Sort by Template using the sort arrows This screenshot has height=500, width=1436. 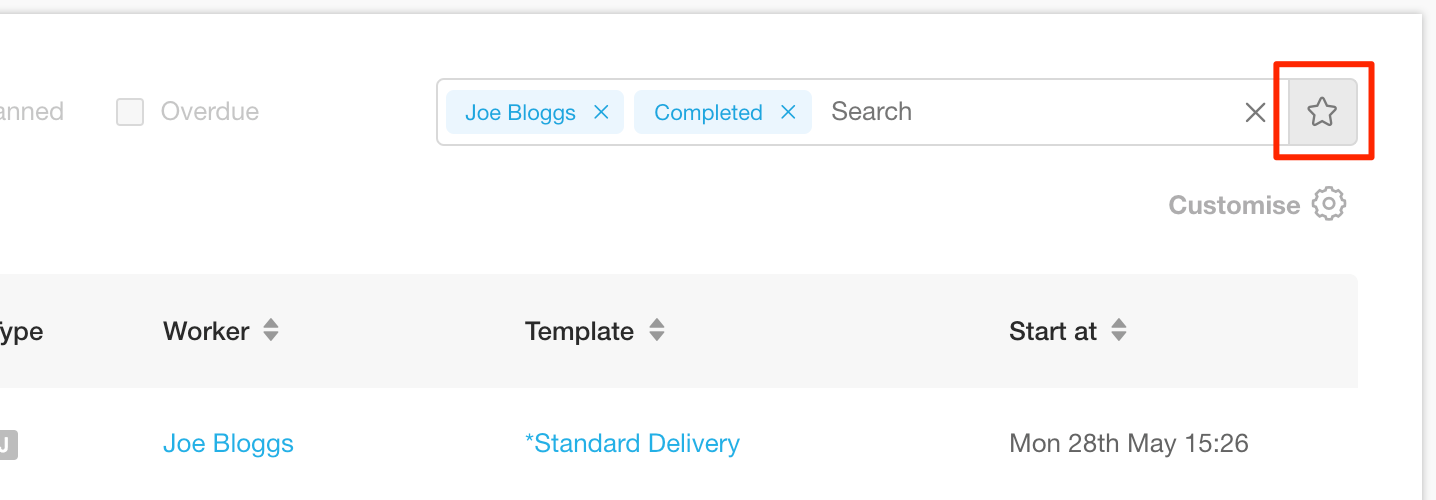pos(656,331)
